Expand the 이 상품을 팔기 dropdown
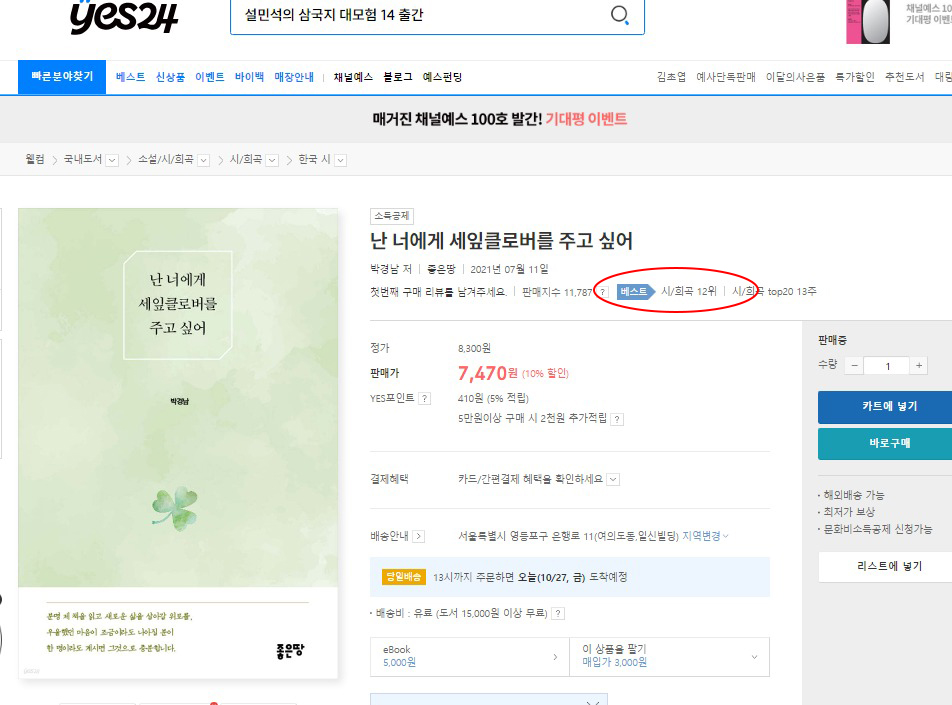The image size is (952, 705). [670, 656]
